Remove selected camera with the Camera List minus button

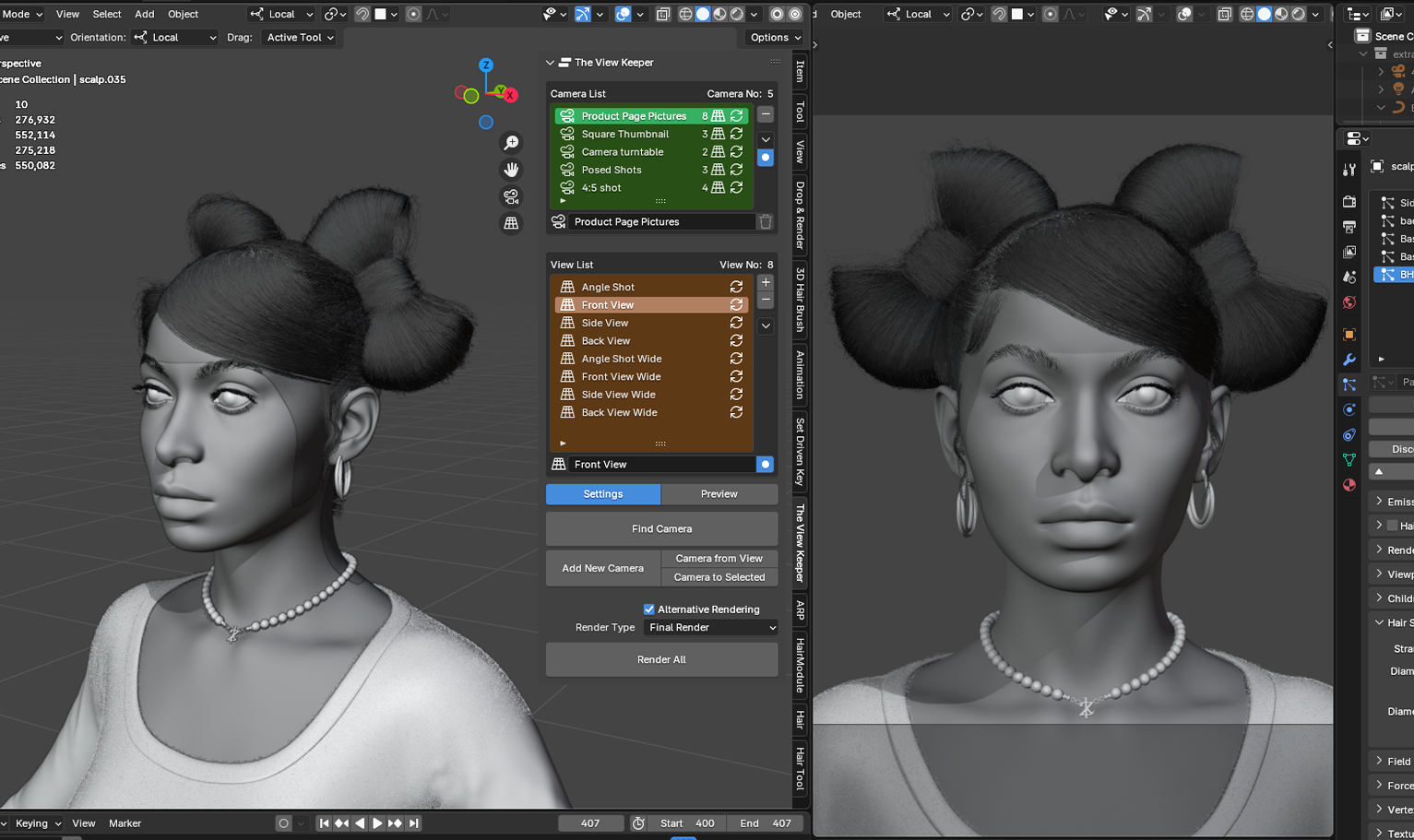pyautogui.click(x=766, y=115)
